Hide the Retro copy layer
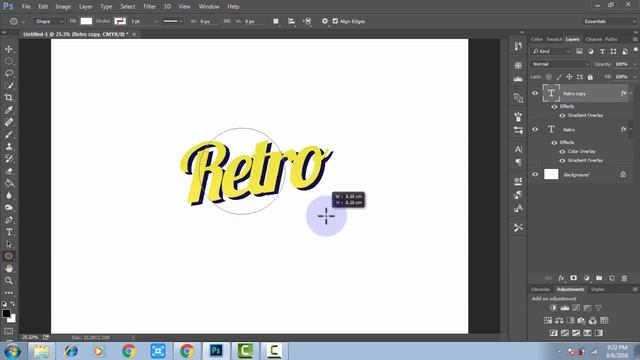 point(535,93)
